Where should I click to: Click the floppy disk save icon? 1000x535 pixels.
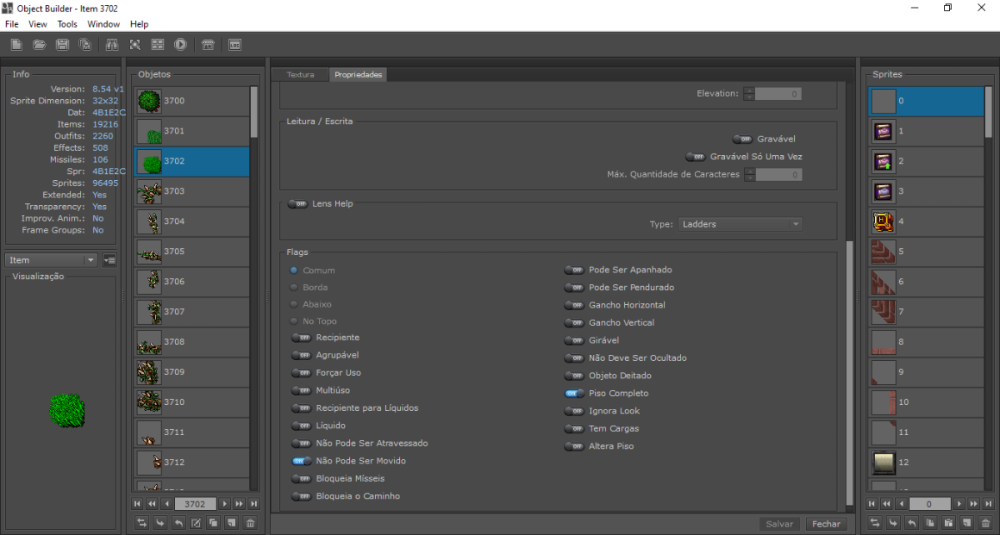(x=62, y=45)
